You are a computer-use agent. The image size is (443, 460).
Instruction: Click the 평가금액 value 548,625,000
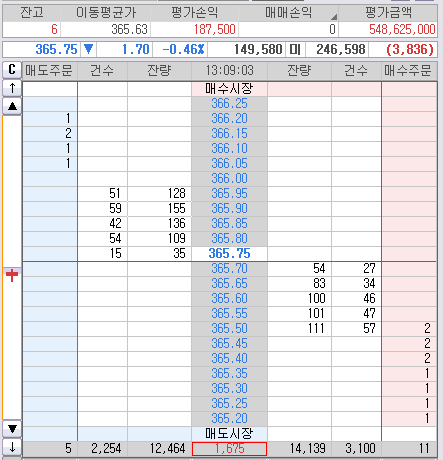(402, 29)
